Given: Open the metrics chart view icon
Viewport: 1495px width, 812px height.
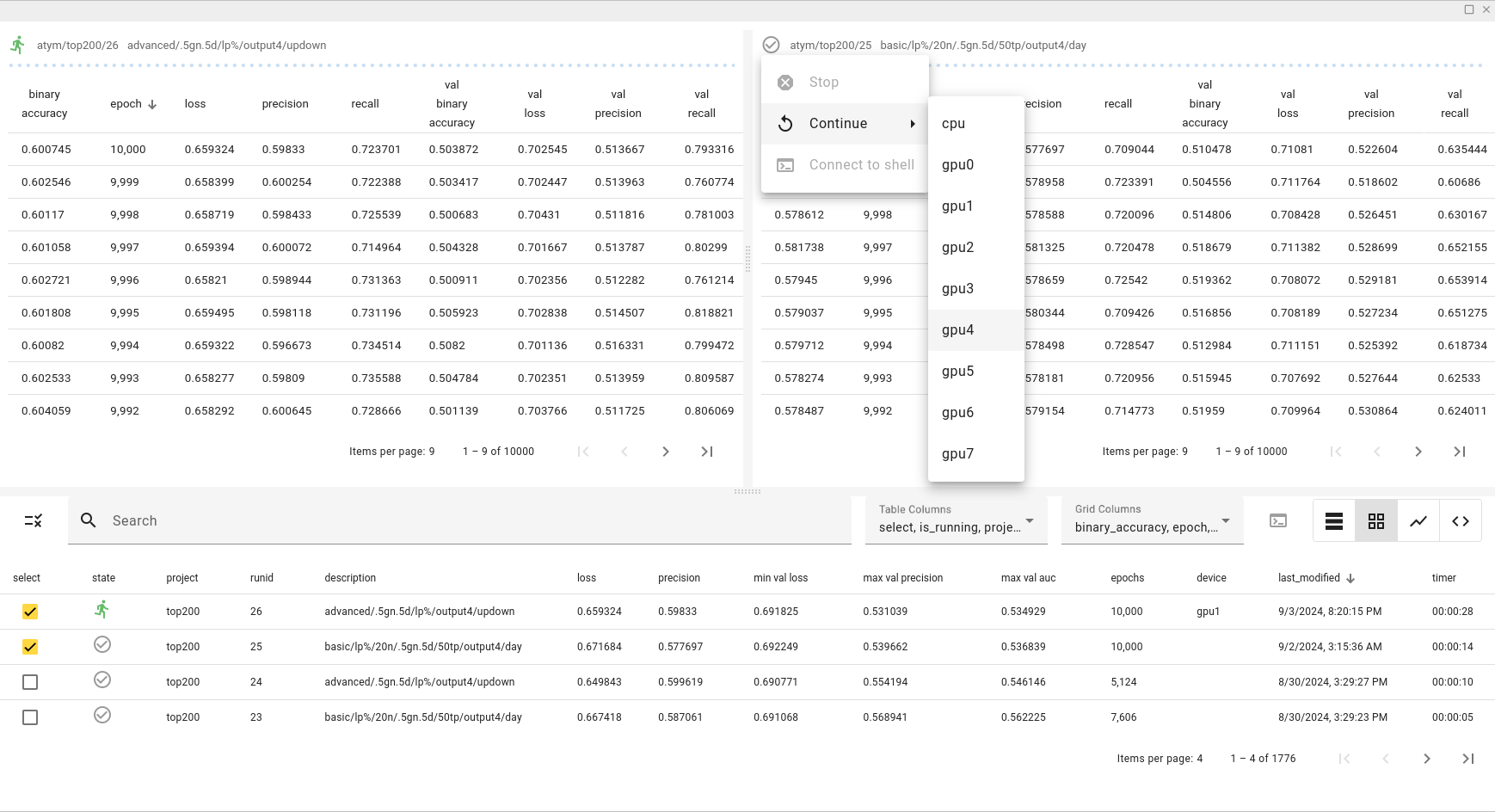Looking at the screenshot, I should coord(1418,520).
